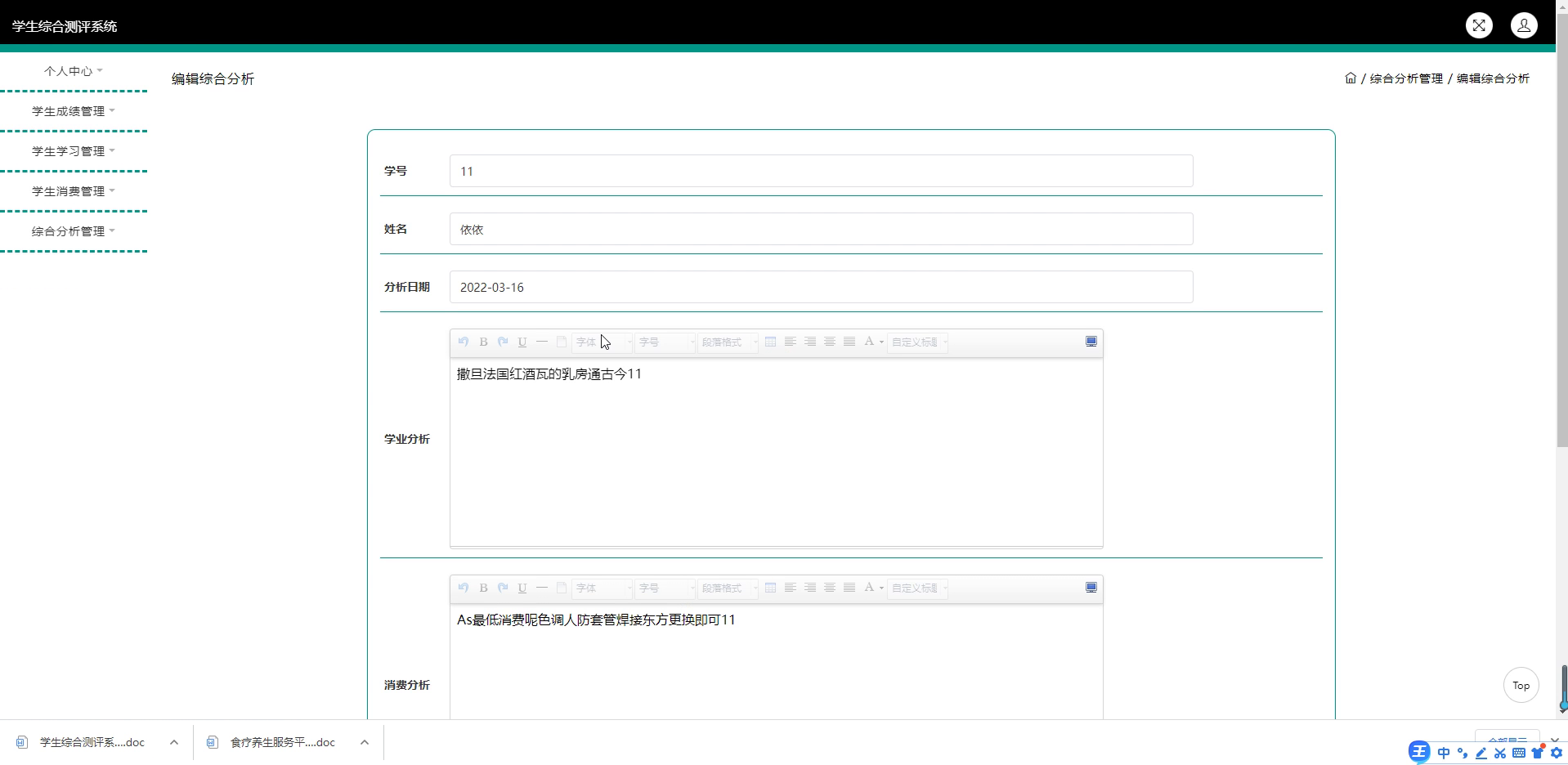Insert horizontal line in 消费分析 editor
The height and width of the screenshot is (765, 1568).
542,588
